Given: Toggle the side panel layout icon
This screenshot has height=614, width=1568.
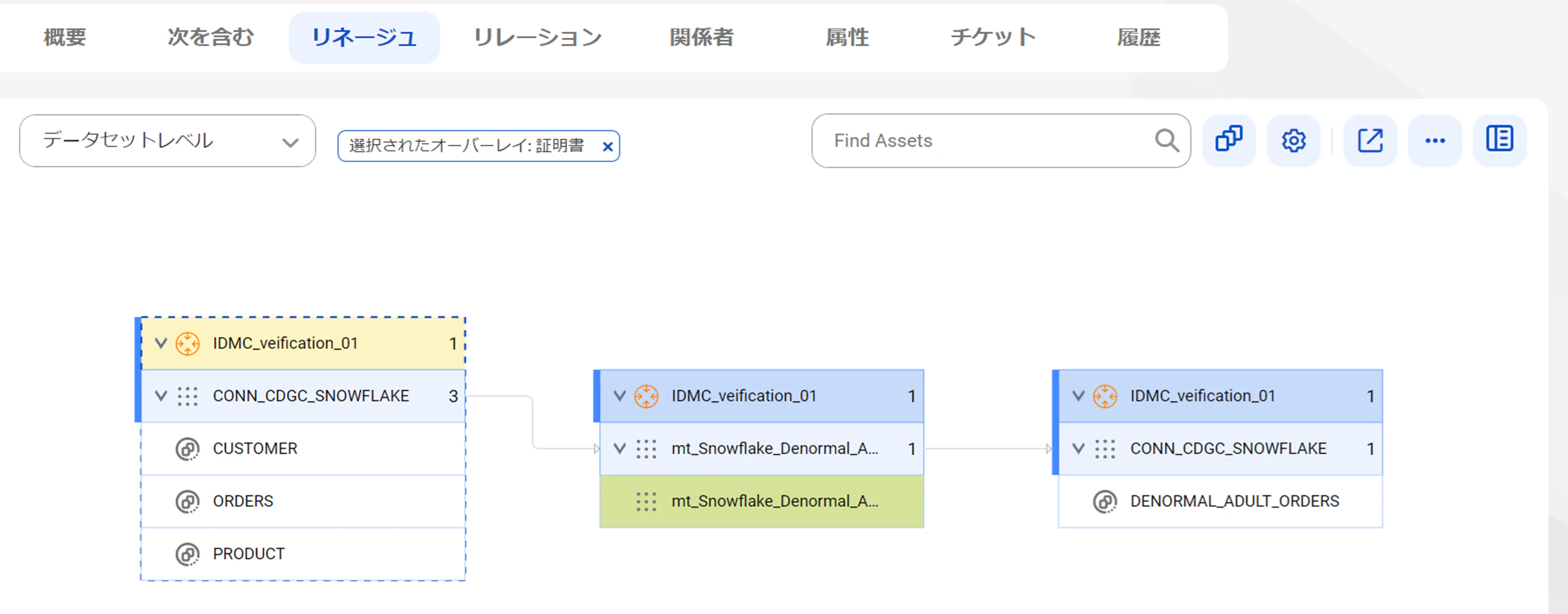Looking at the screenshot, I should [x=1498, y=140].
